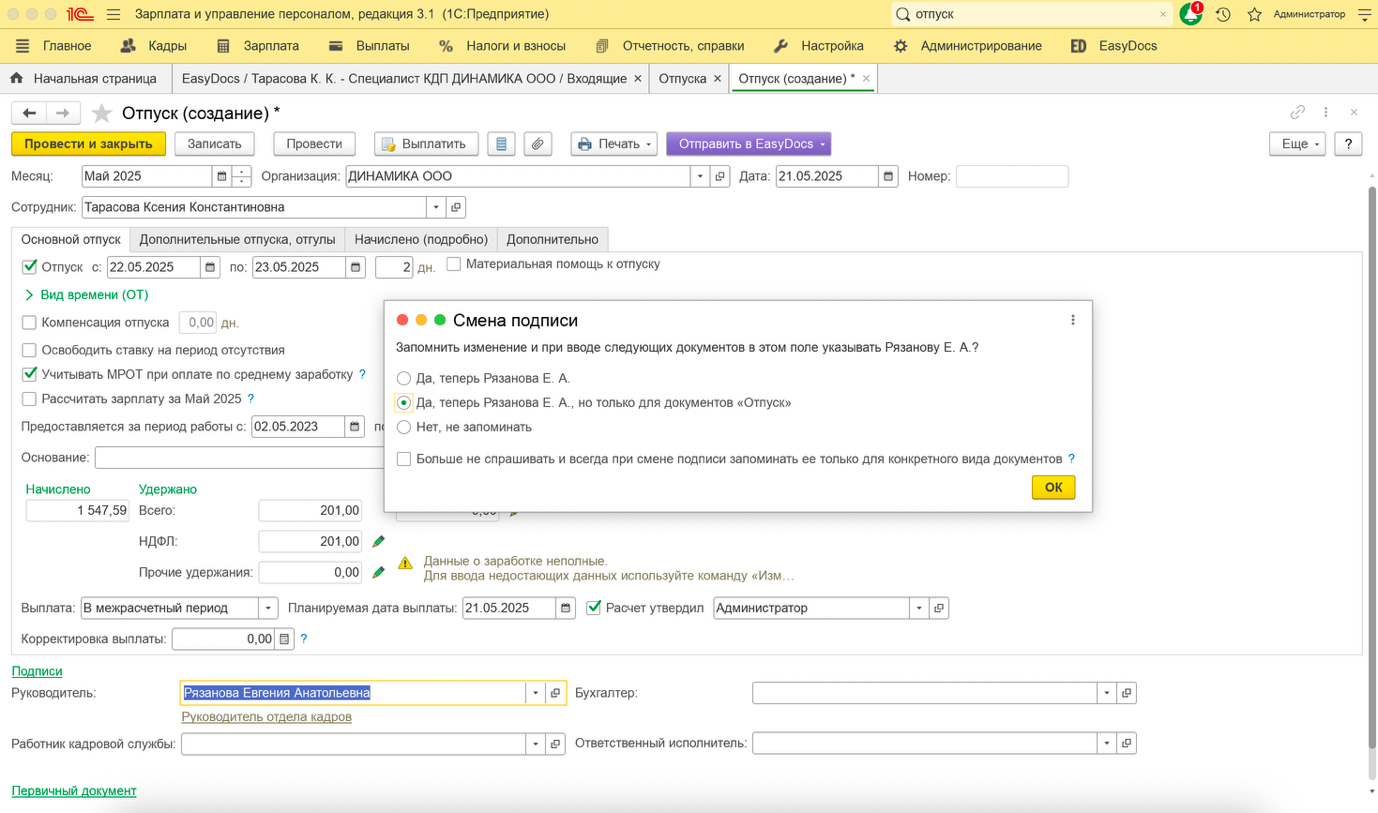Enable 'Больше не спрашивать' checkbox
Image resolution: width=1378 pixels, height=813 pixels.
pos(404,459)
